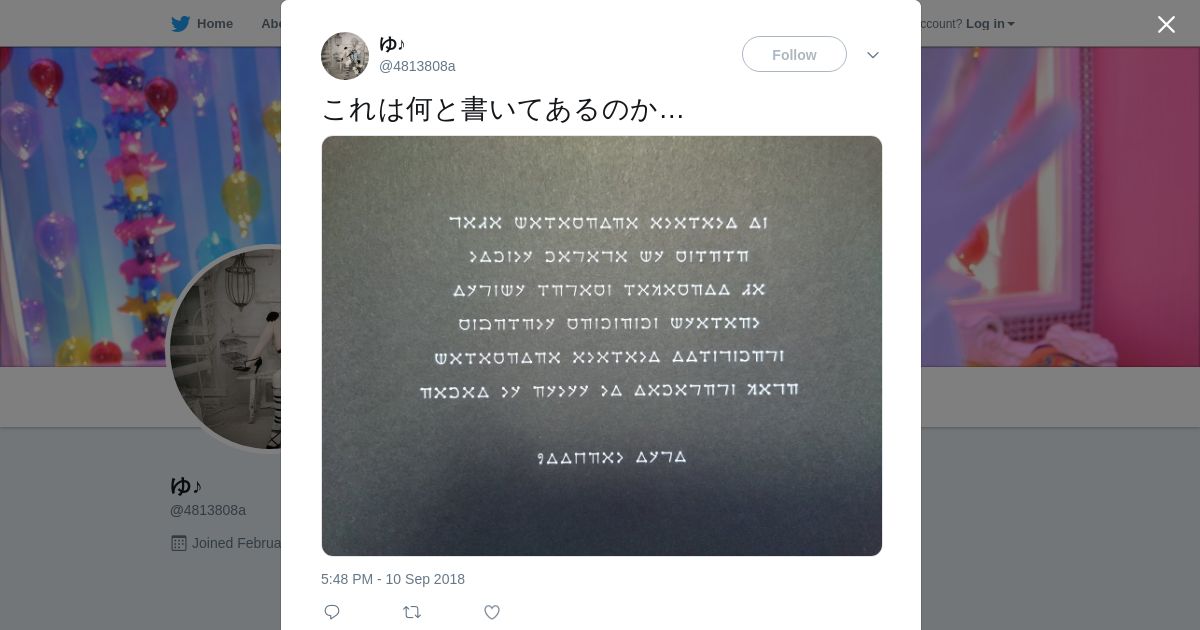The width and height of the screenshot is (1200, 630).
Task: Click the display name ゆ♪ in tweet header
Action: pos(392,44)
